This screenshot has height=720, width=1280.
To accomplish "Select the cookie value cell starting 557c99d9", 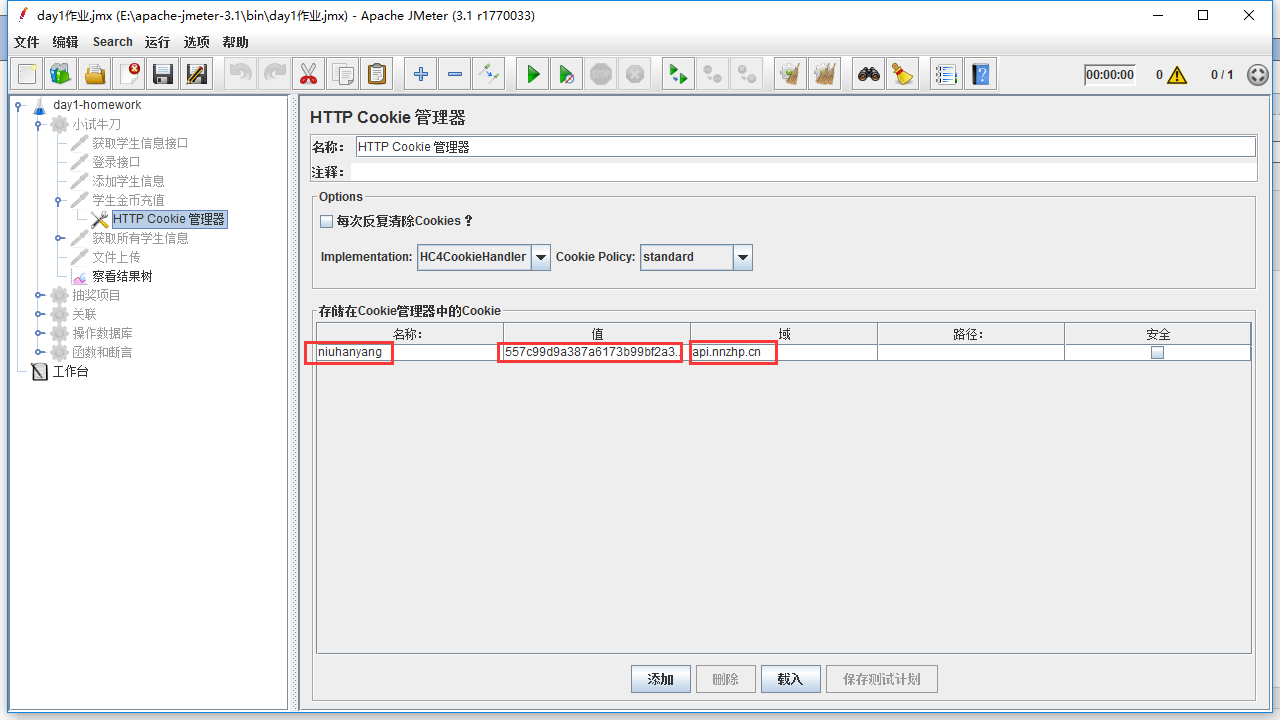I will 597,353.
